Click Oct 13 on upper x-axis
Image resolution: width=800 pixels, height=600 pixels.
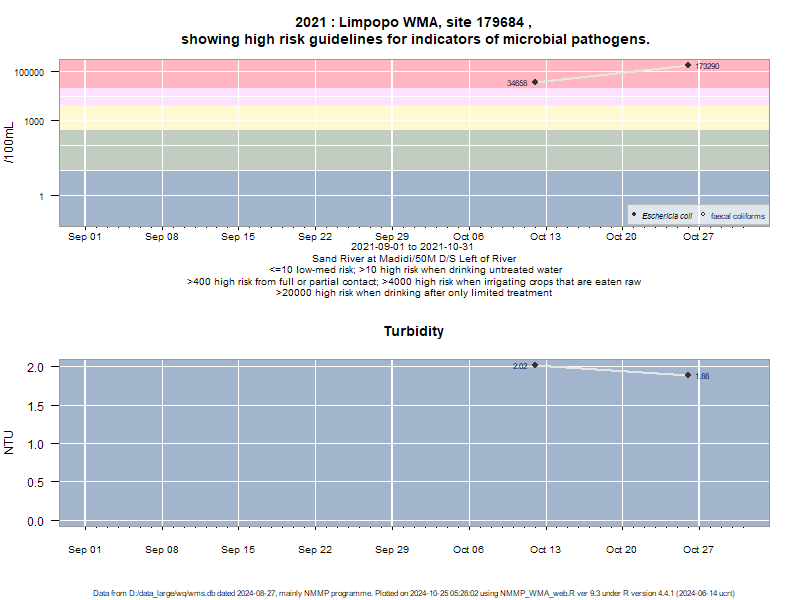(x=545, y=237)
